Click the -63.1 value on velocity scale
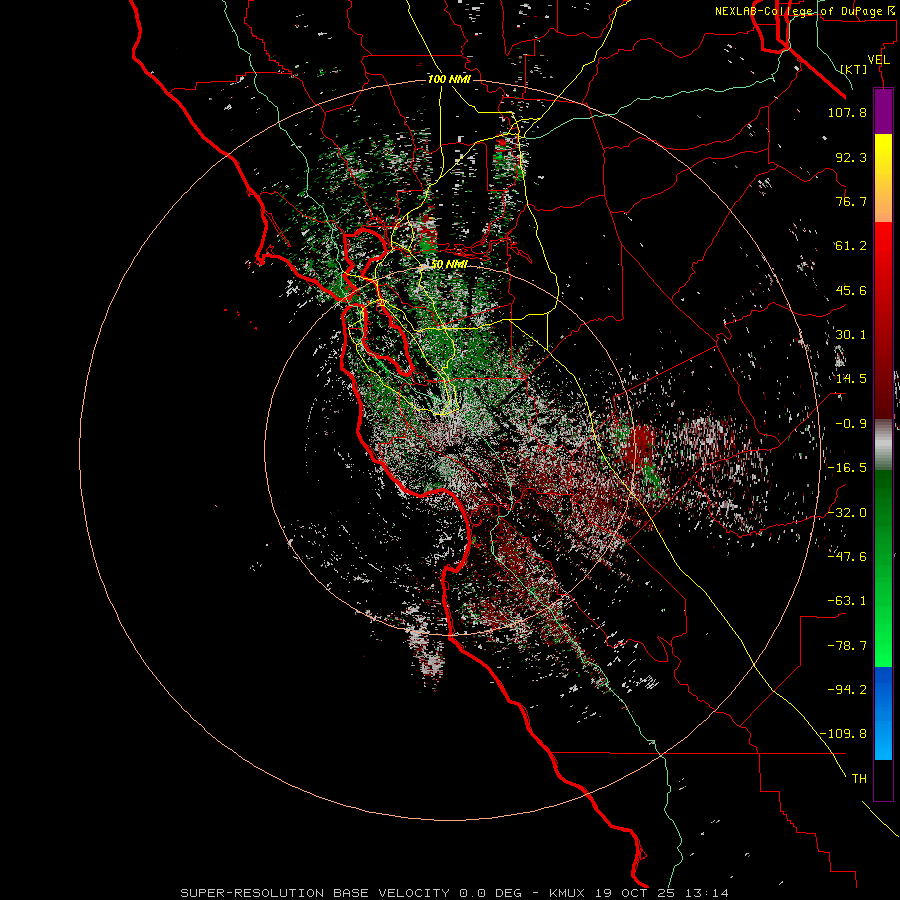Viewport: 900px width, 900px height. pos(847,601)
